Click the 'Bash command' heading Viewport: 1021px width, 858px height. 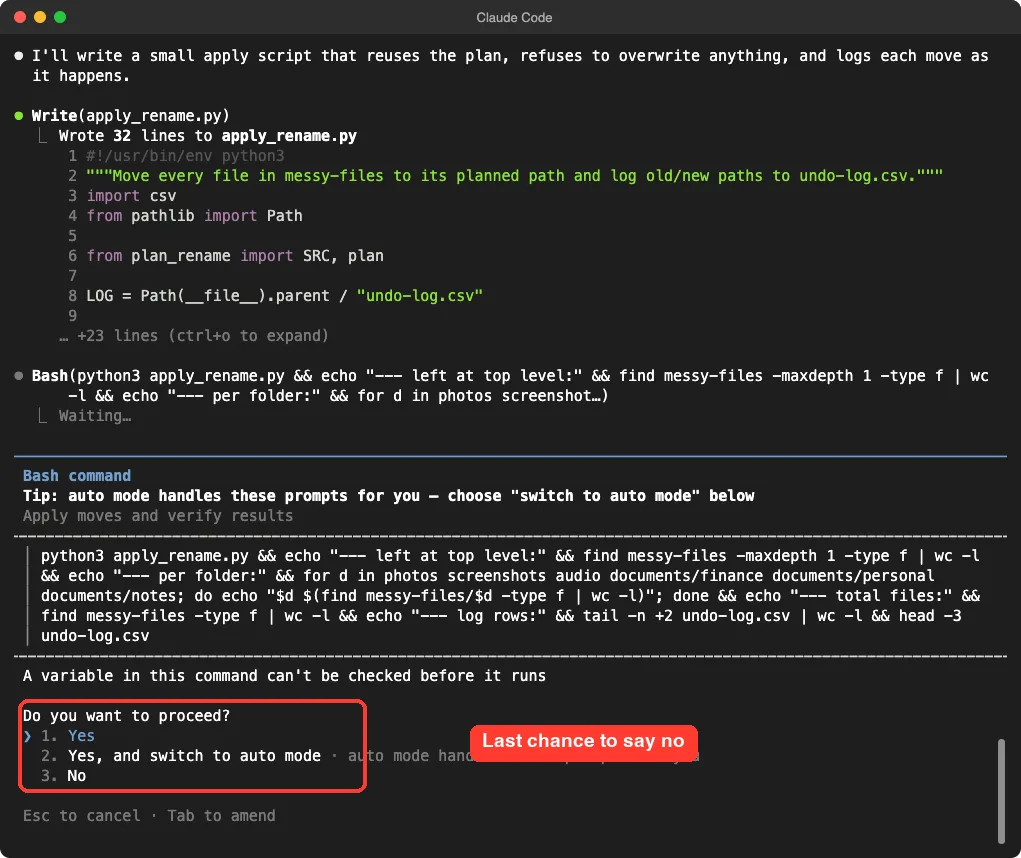tap(77, 476)
